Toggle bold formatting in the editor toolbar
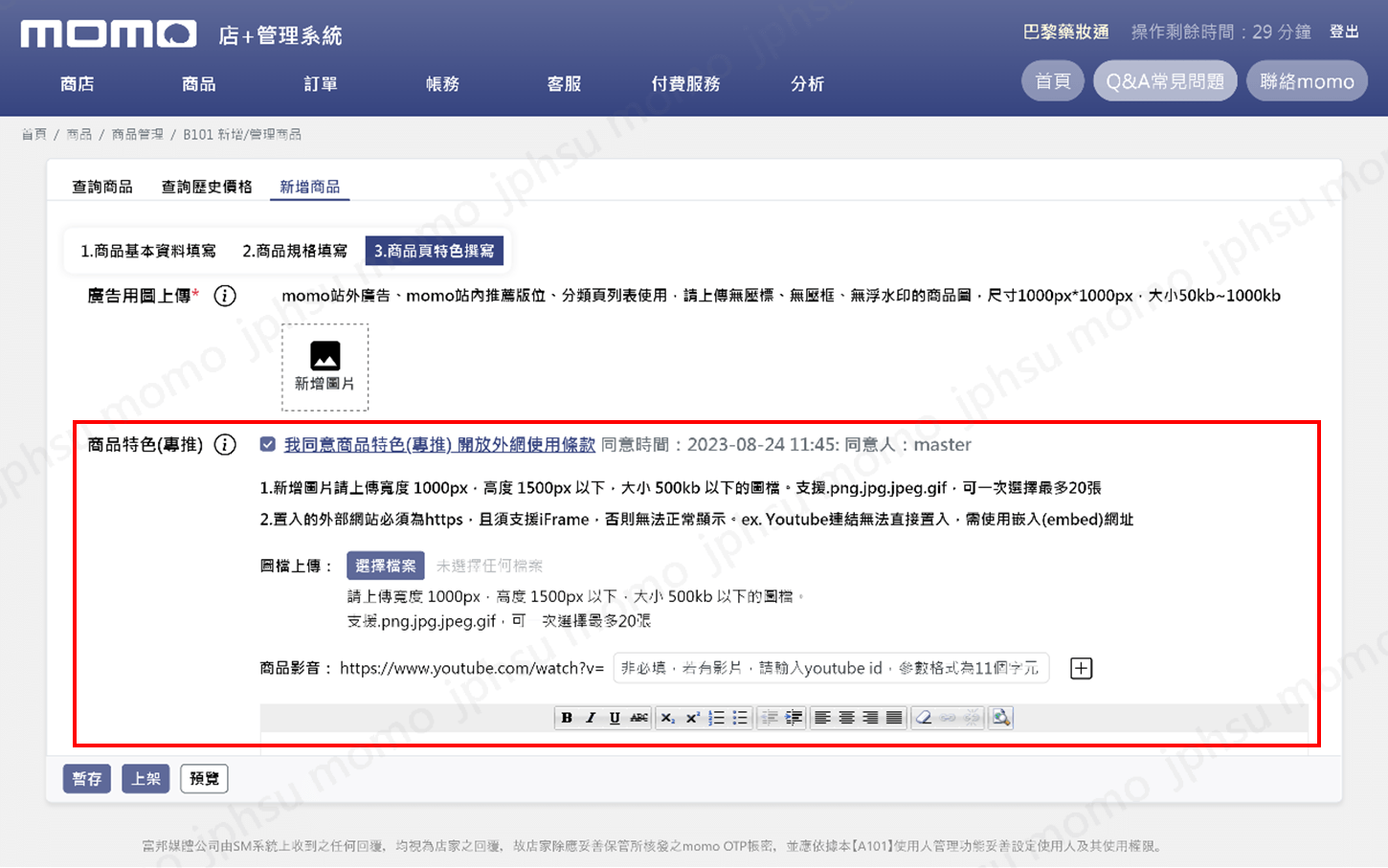The image size is (1388, 868). (x=567, y=718)
